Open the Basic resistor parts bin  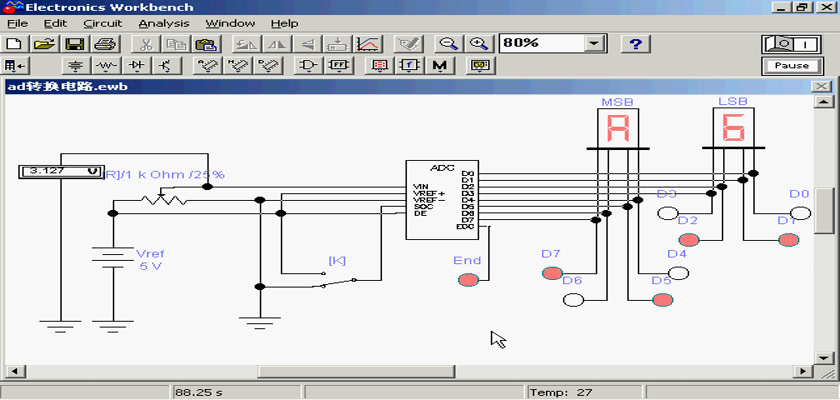click(x=107, y=65)
